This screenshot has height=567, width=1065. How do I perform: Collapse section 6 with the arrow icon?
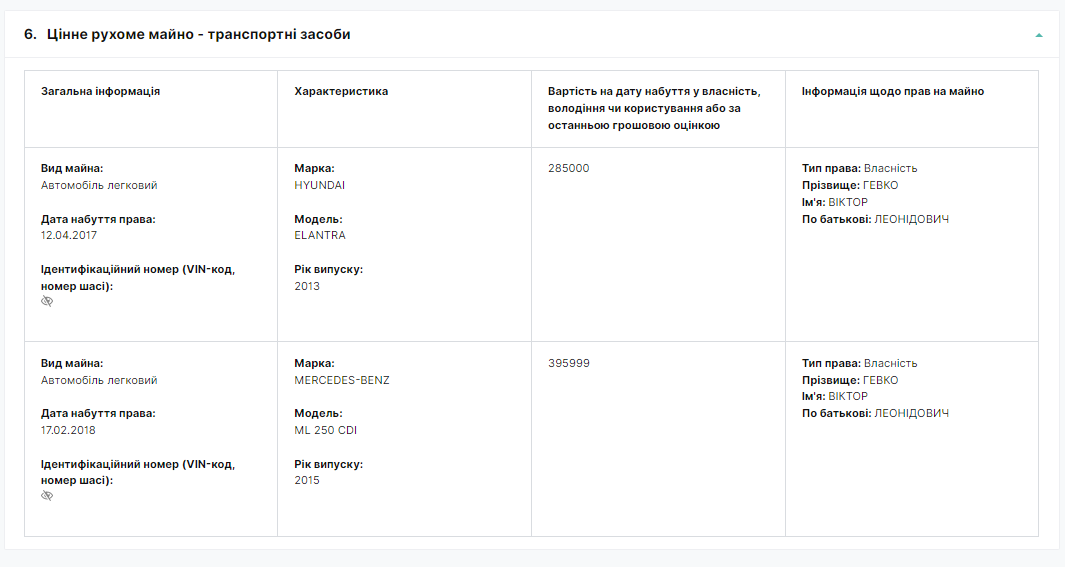pyautogui.click(x=1039, y=35)
